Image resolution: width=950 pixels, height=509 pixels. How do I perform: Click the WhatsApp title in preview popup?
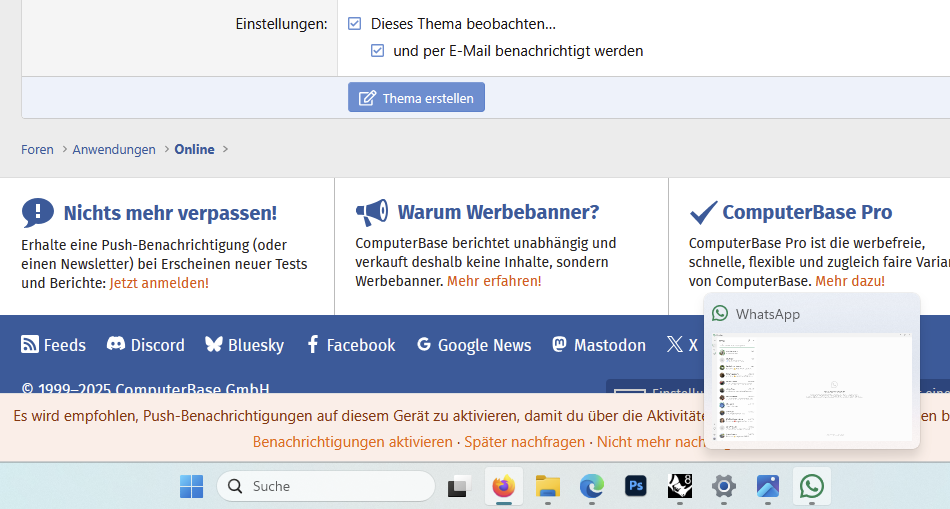768,314
